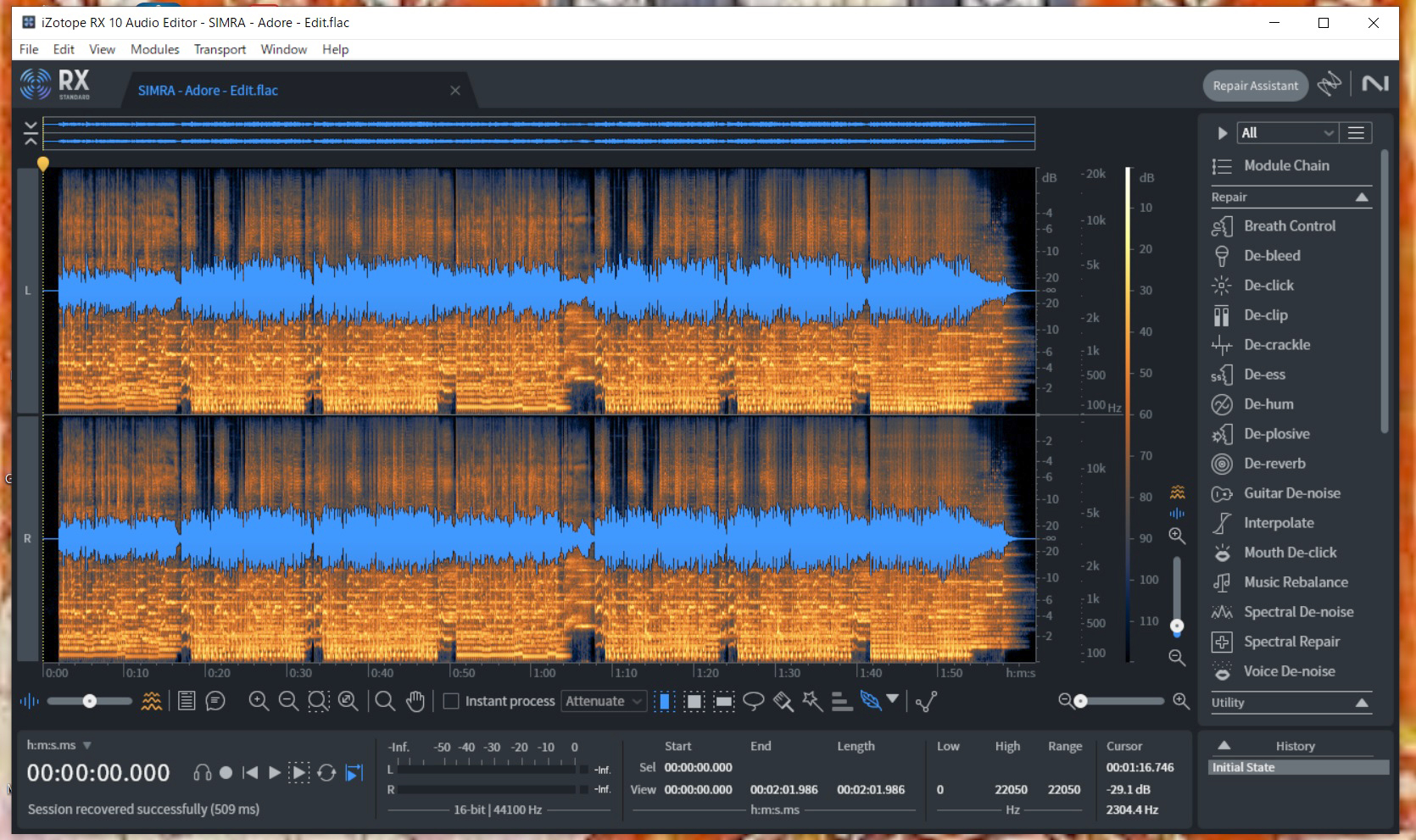This screenshot has width=1416, height=840.
Task: Open the De-bleed module
Action: click(x=1272, y=255)
